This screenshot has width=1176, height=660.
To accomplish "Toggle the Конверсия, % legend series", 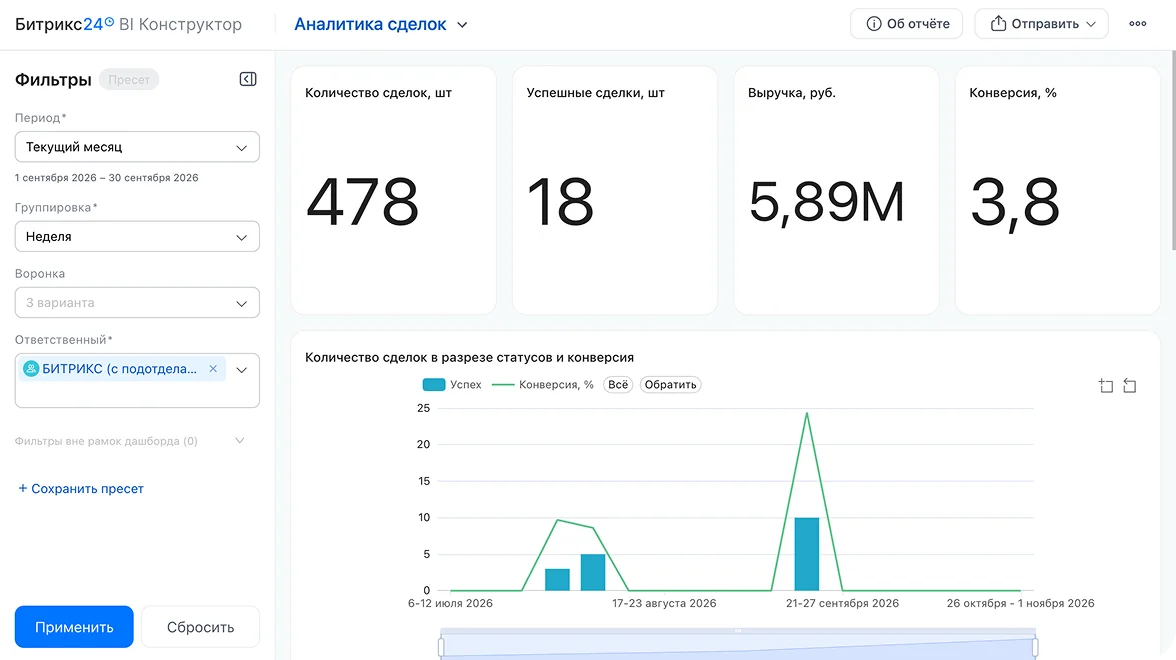I will tap(543, 385).
